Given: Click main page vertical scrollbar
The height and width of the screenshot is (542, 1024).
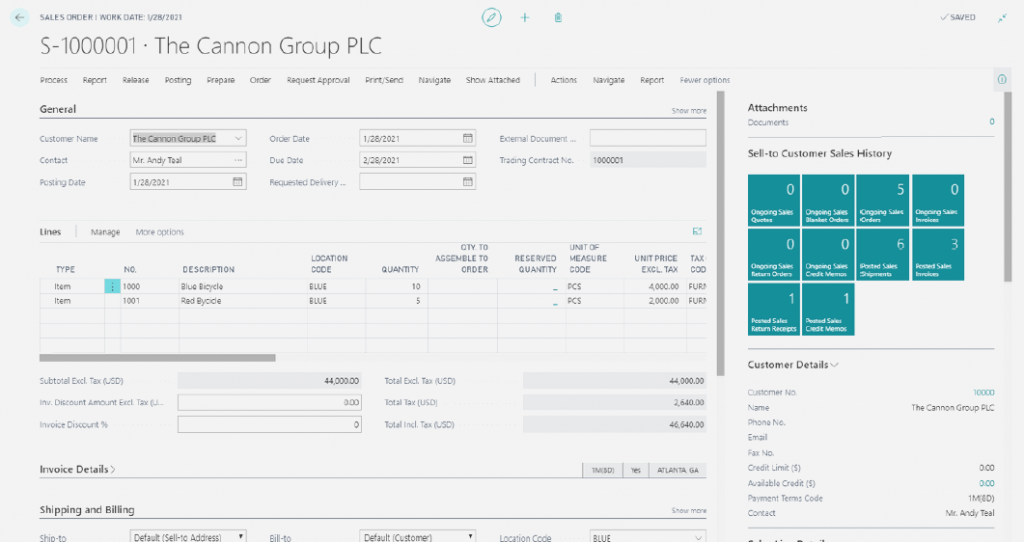Looking at the screenshot, I should pyautogui.click(x=720, y=233).
